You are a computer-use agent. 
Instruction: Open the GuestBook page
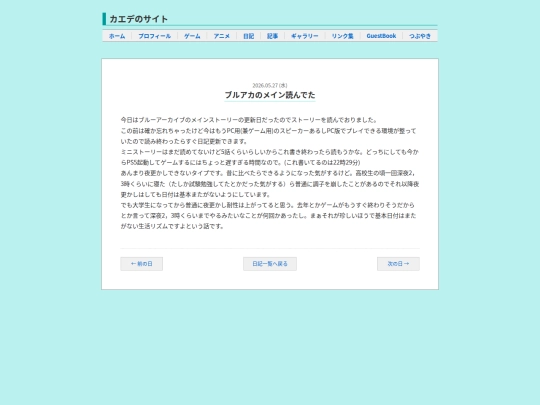[381, 36]
